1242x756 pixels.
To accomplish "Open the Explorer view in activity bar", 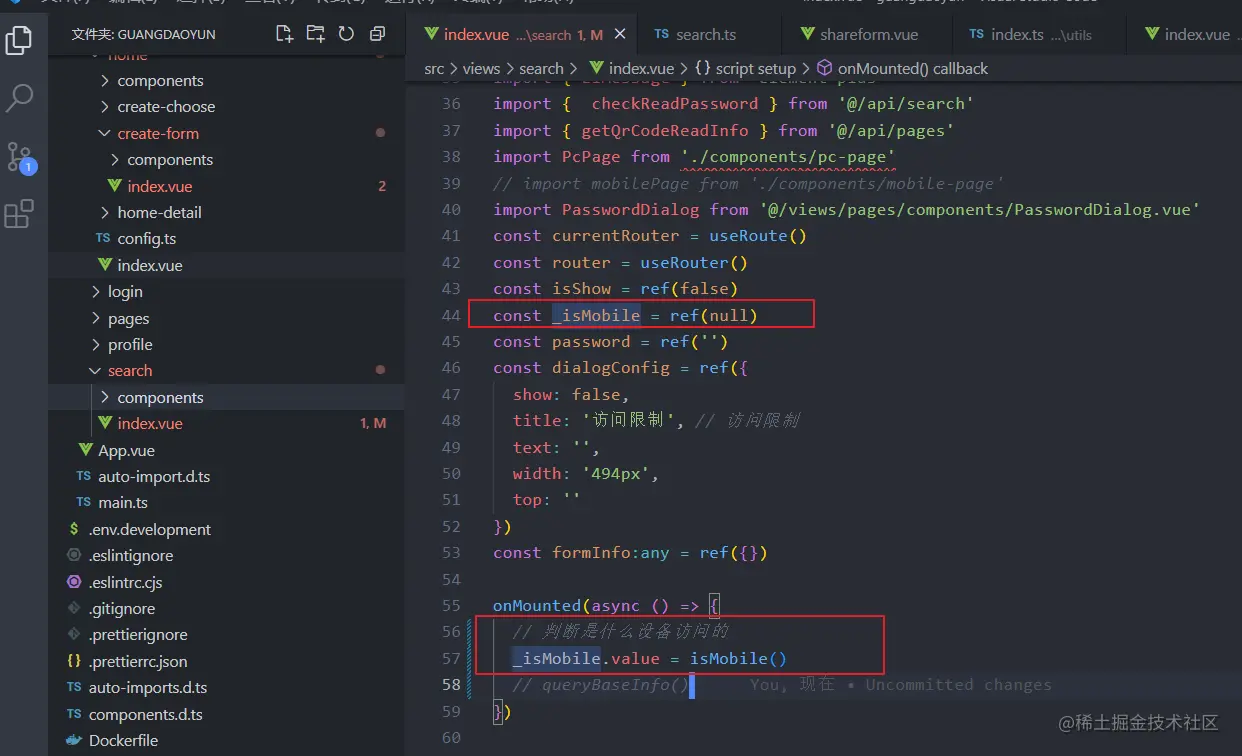I will coord(20,40).
